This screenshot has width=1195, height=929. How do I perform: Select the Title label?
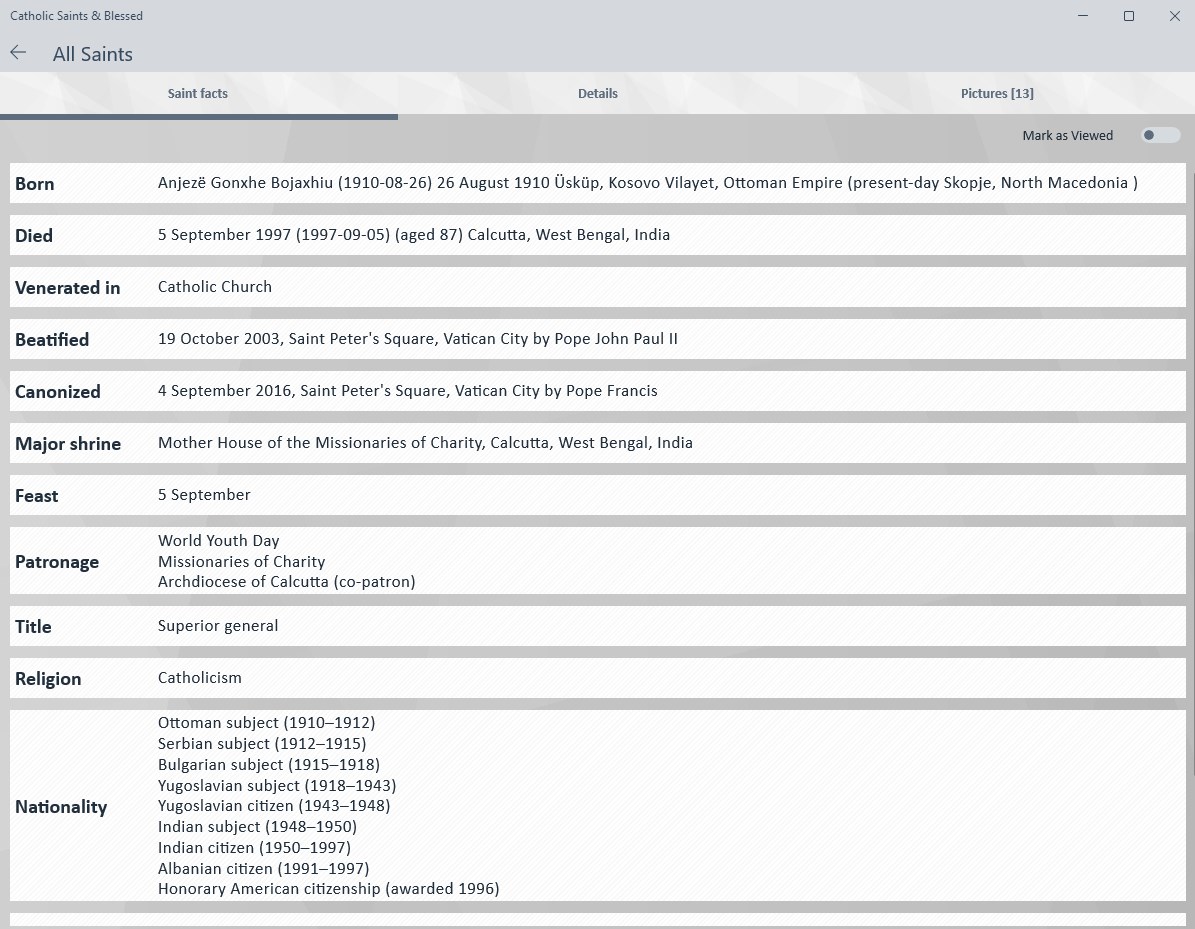(x=33, y=626)
